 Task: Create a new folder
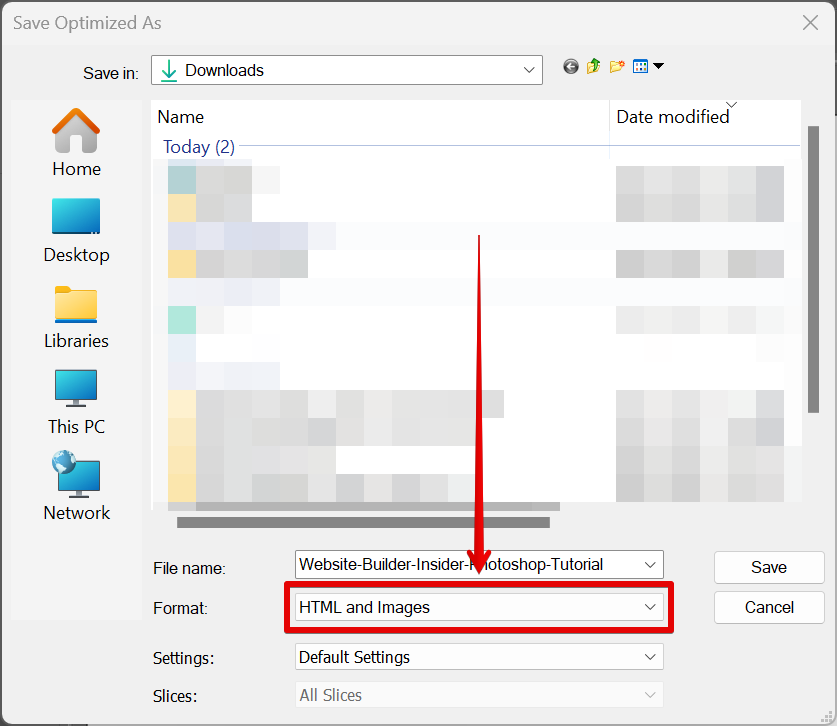(617, 67)
